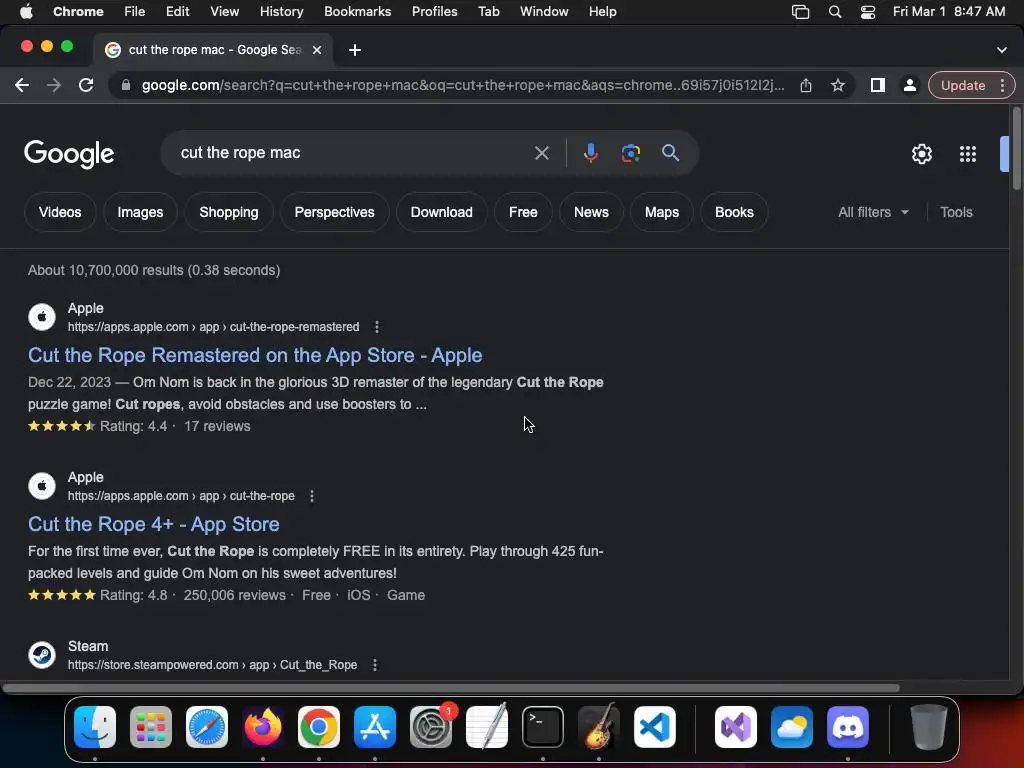Viewport: 1024px width, 768px height.
Task: Select the Perspectives filter
Action: point(334,212)
